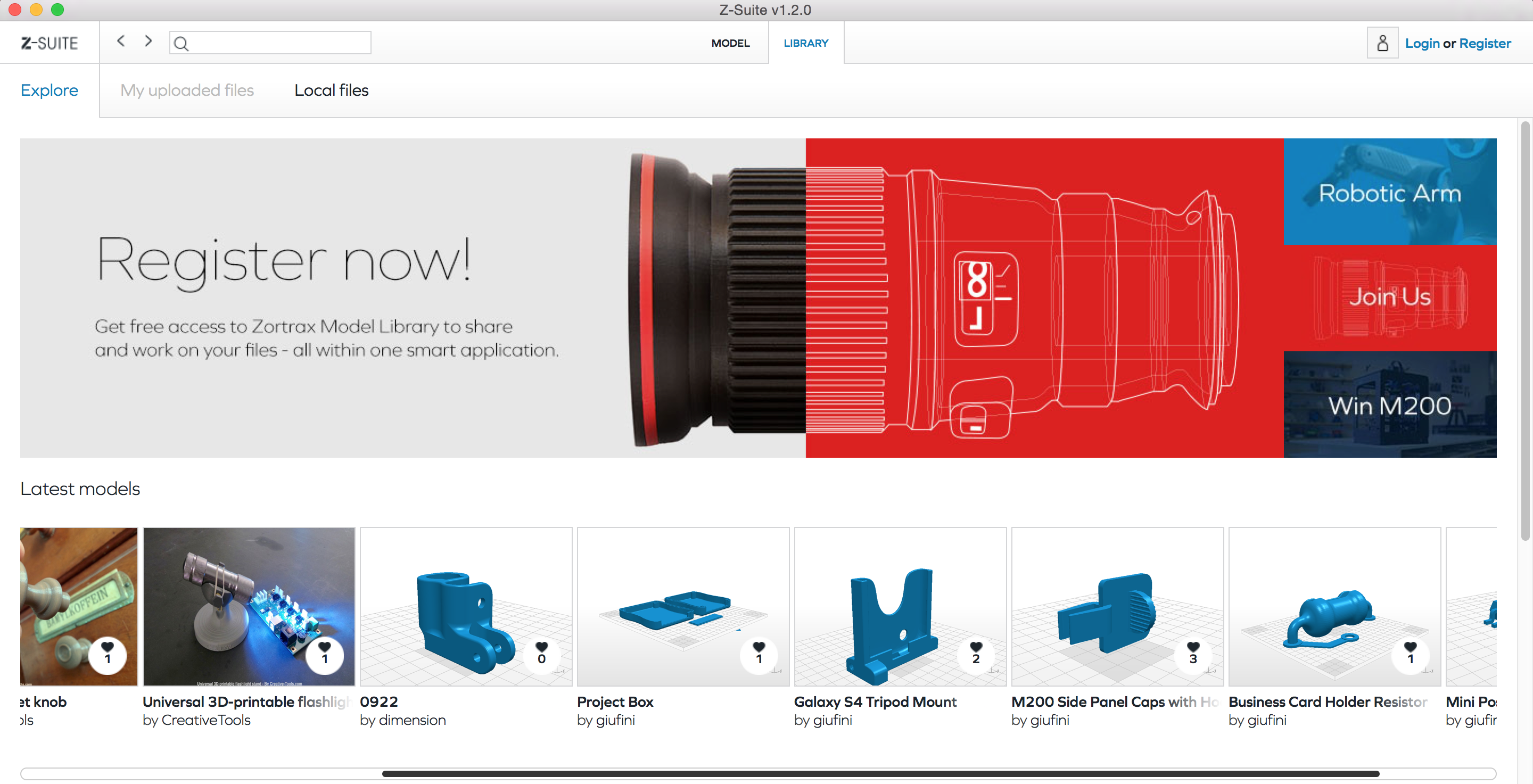Open My uploaded files tab

tap(187, 90)
